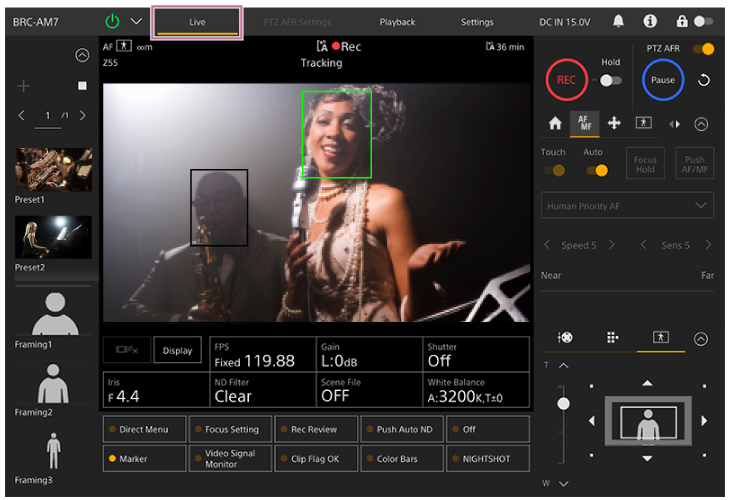Screen dimensions: 730x500
Task: Toggle the PTZ AFR switch
Action: pos(703,48)
